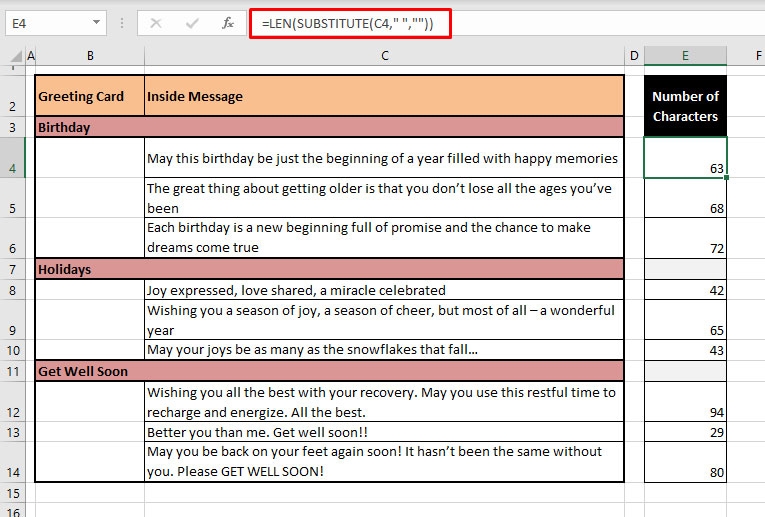Click the 'Birthday' section row
765x517 pixels.
coord(330,127)
